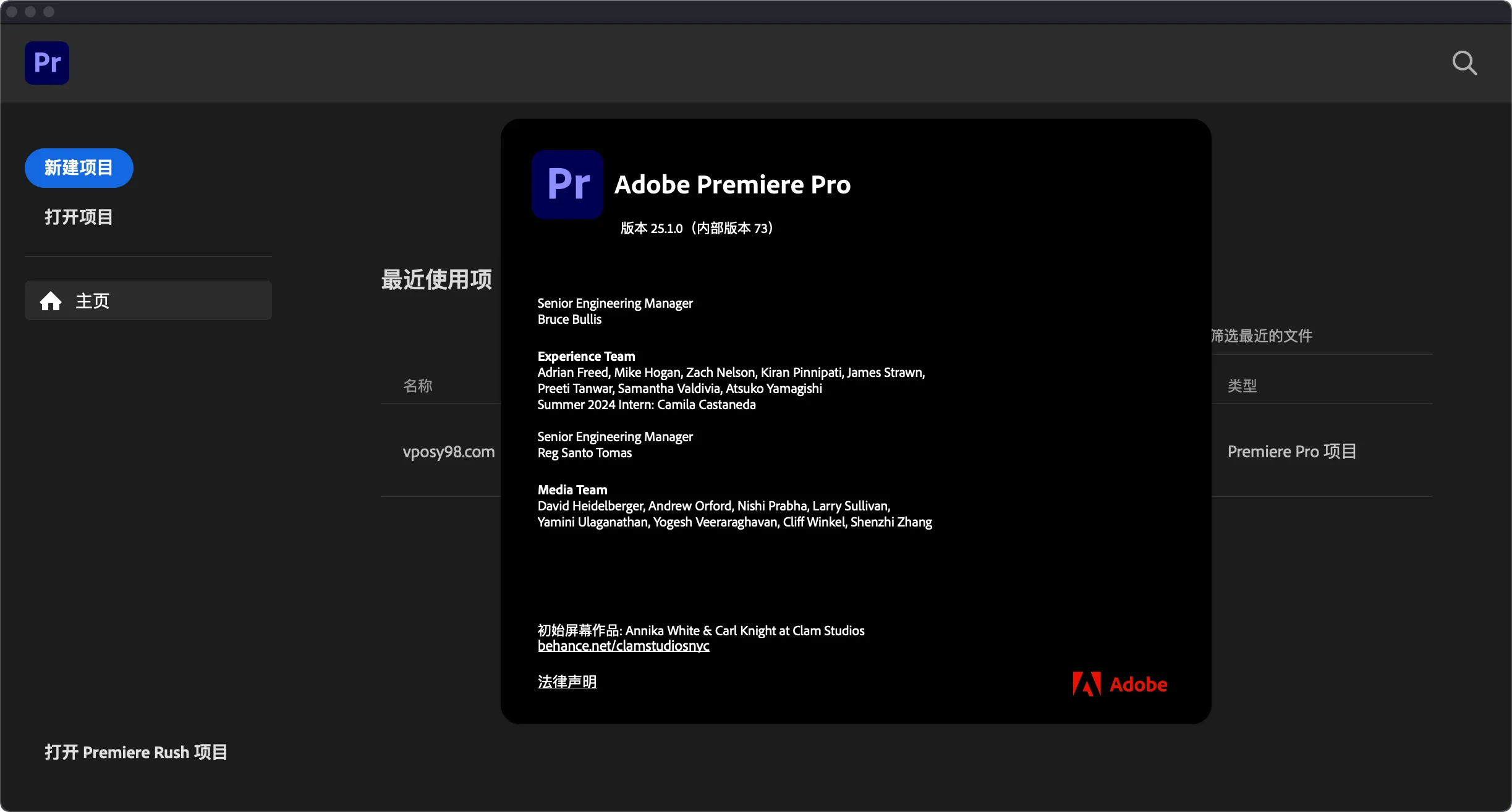The width and height of the screenshot is (1512, 812).
Task: Focus the 筛选最近的文件 filter field
Action: 1261,336
